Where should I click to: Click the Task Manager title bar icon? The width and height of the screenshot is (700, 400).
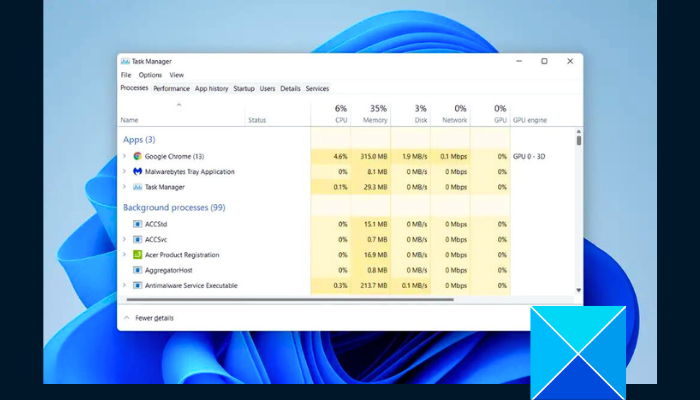[x=125, y=62]
